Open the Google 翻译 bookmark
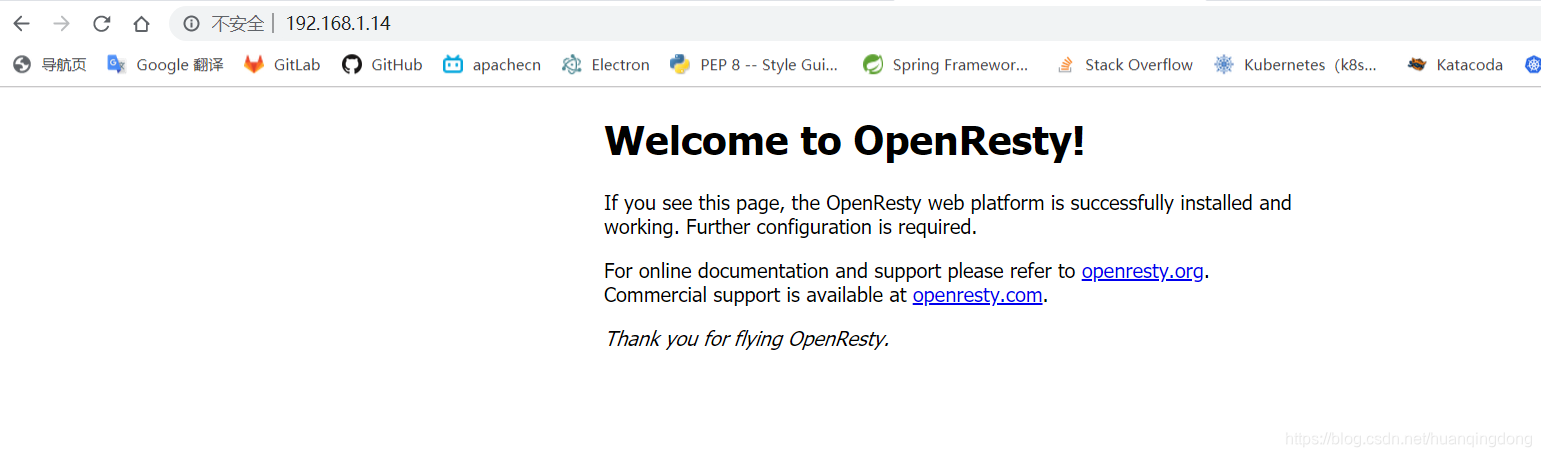Screen dimensions: 1541x457 [x=165, y=65]
